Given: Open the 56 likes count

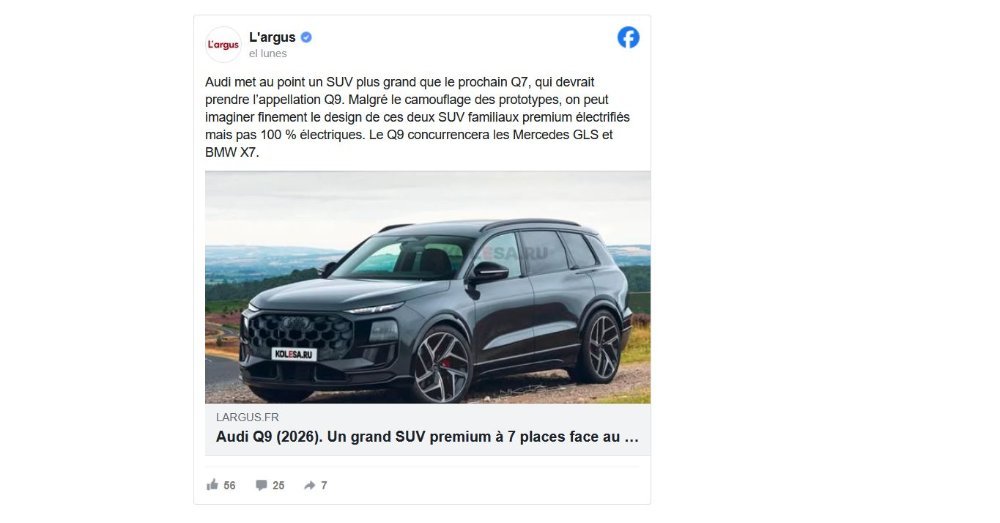Looking at the screenshot, I should point(230,485).
